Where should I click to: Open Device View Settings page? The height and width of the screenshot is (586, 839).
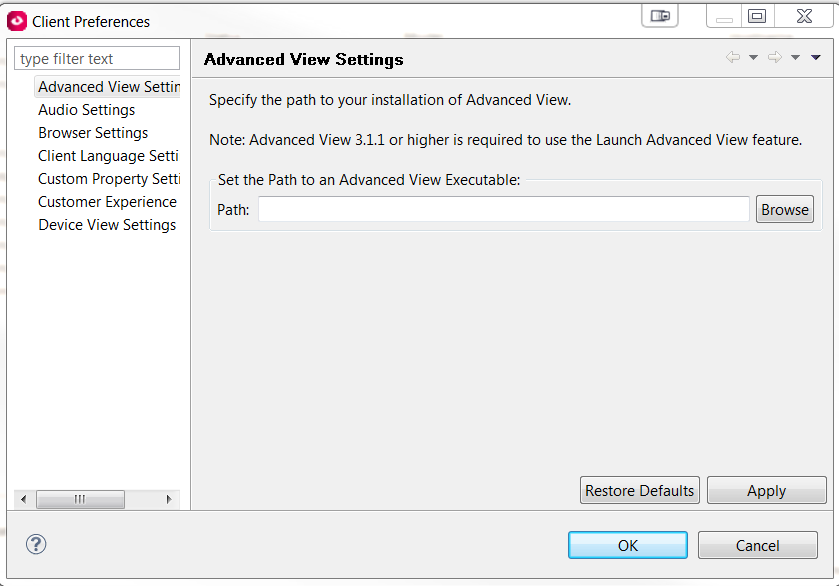(x=107, y=225)
